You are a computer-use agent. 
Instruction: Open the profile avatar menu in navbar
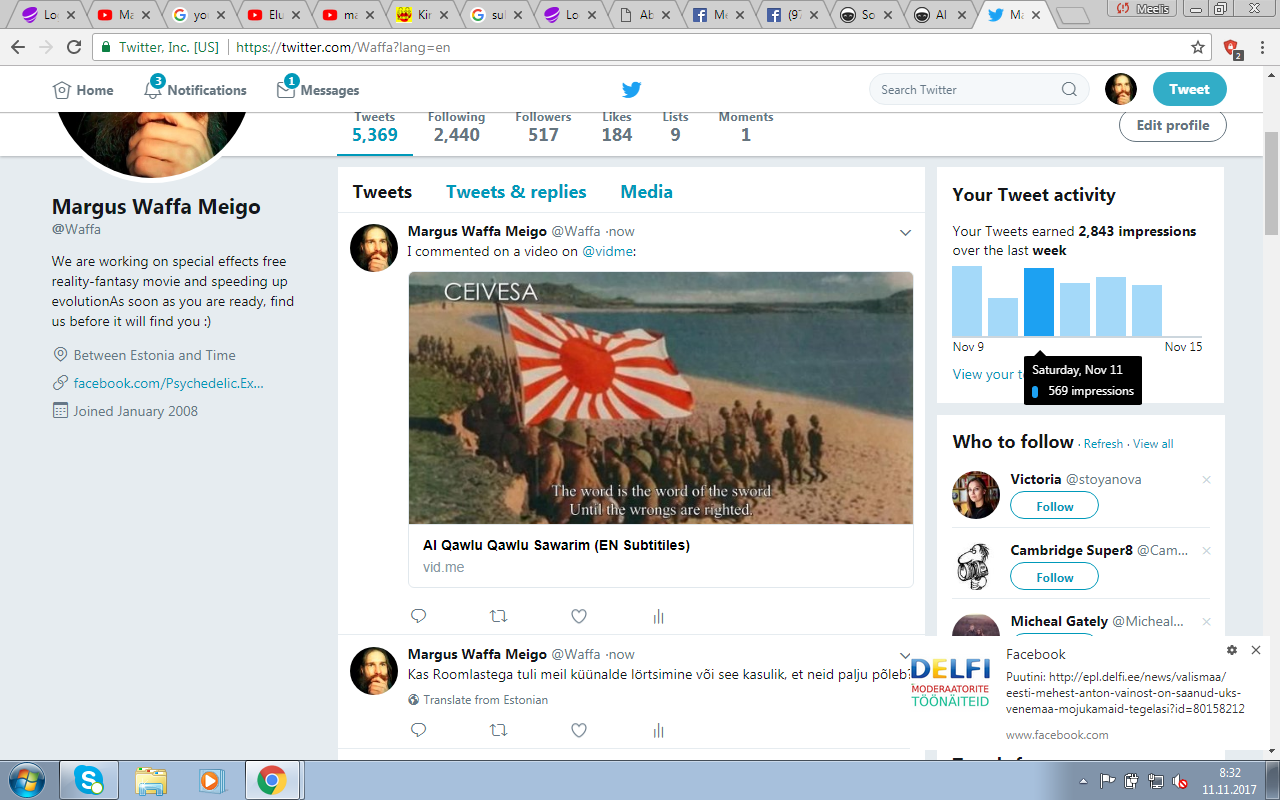click(1121, 89)
